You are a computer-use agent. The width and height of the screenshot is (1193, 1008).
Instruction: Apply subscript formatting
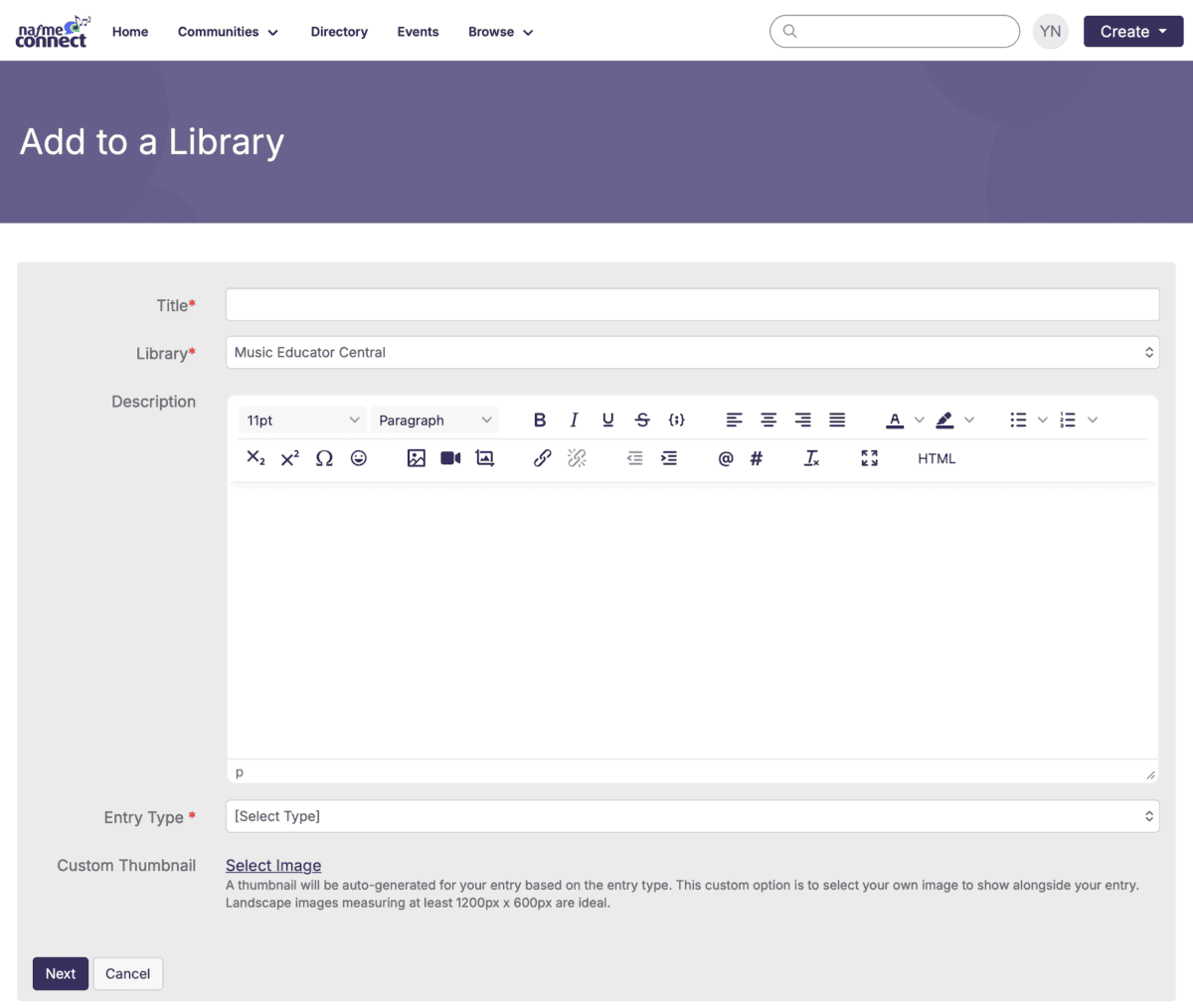click(256, 458)
